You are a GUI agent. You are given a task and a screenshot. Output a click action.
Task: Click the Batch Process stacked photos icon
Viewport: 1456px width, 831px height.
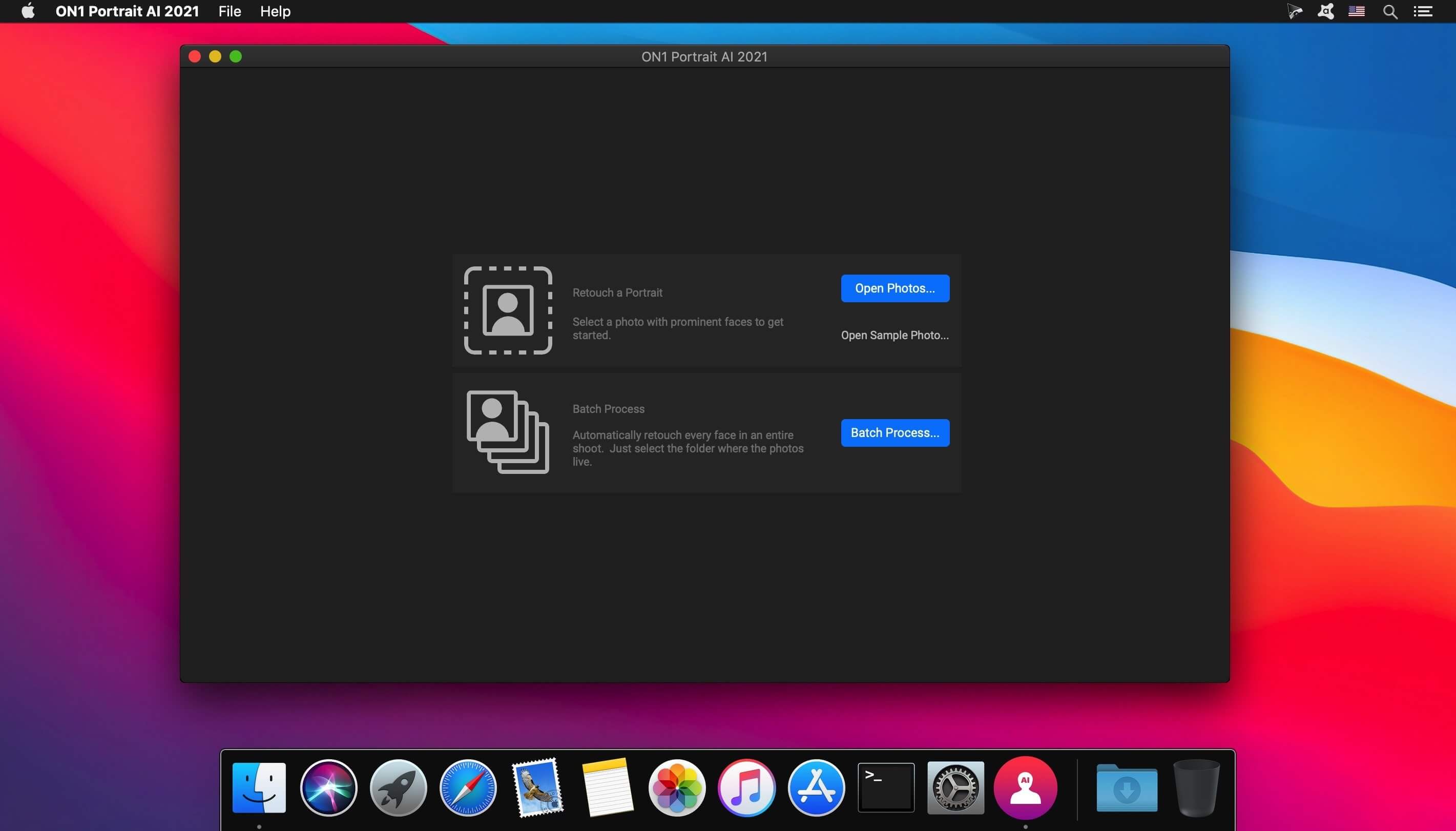coord(508,432)
